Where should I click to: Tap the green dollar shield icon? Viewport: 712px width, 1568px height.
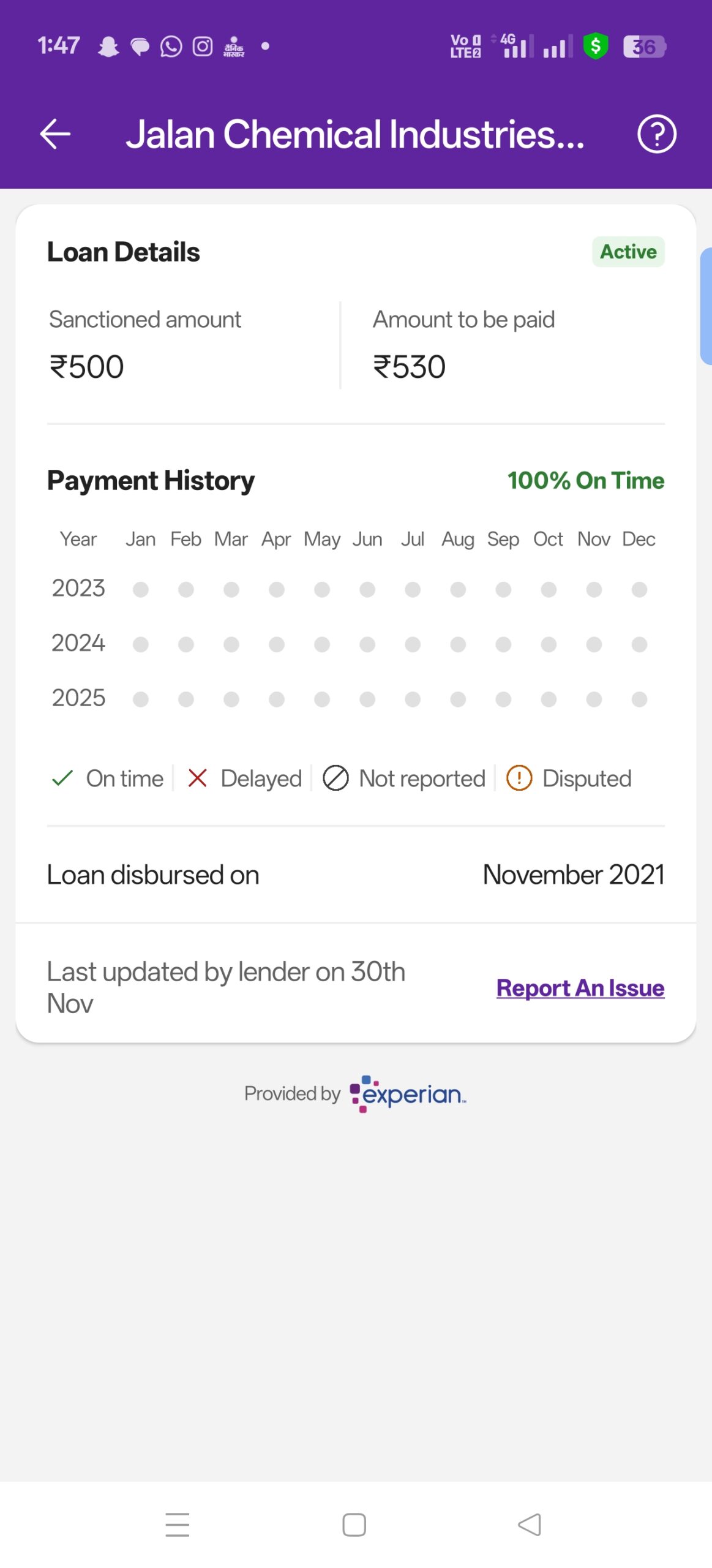coord(595,46)
